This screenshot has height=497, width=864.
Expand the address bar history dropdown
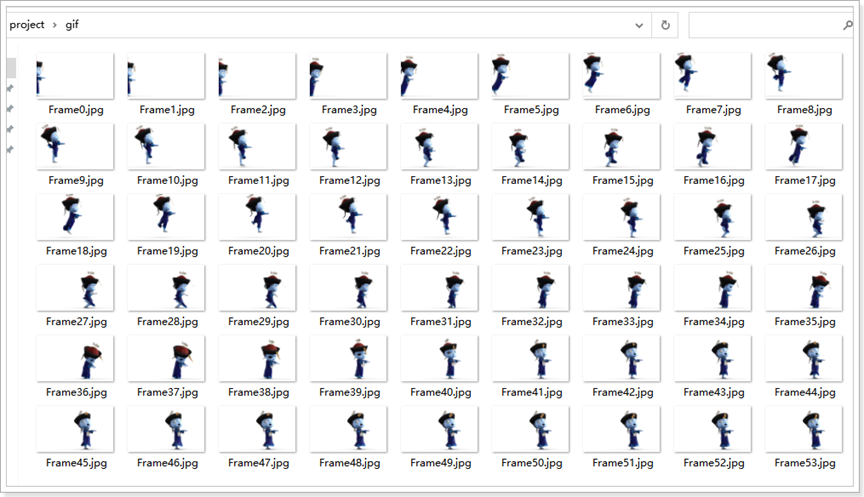click(x=639, y=25)
